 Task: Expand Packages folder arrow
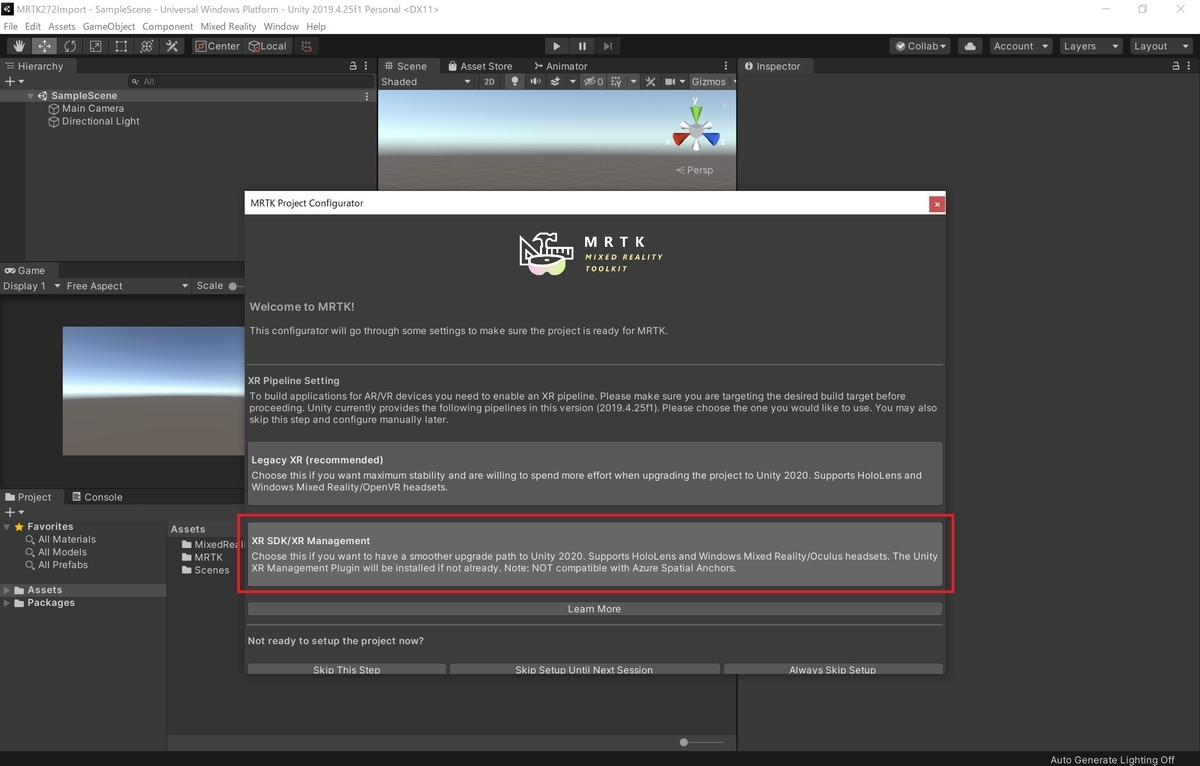pyautogui.click(x=7, y=603)
